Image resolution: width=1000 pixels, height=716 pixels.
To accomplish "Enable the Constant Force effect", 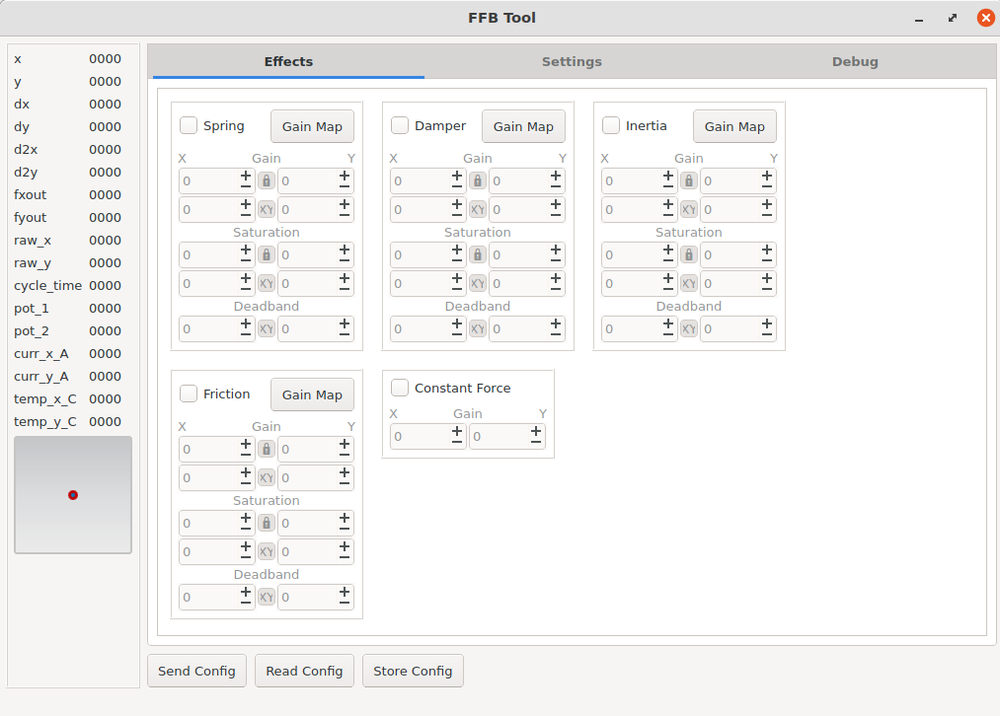I will point(399,388).
